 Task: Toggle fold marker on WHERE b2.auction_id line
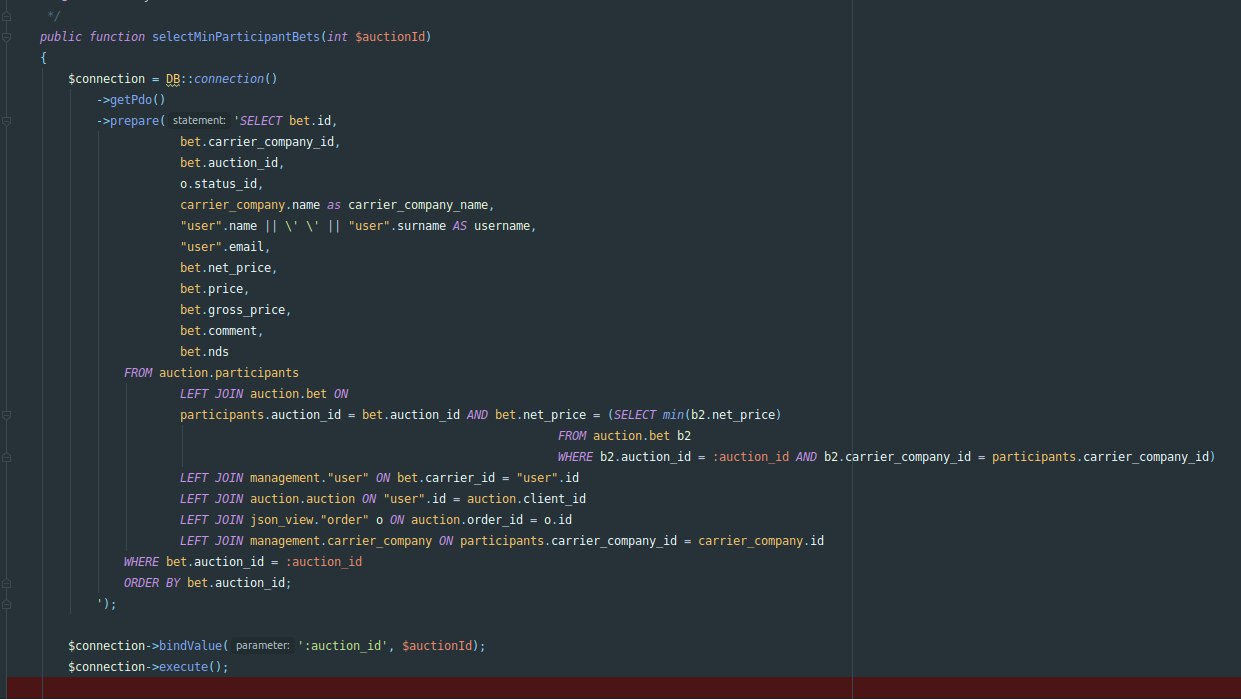(7, 456)
